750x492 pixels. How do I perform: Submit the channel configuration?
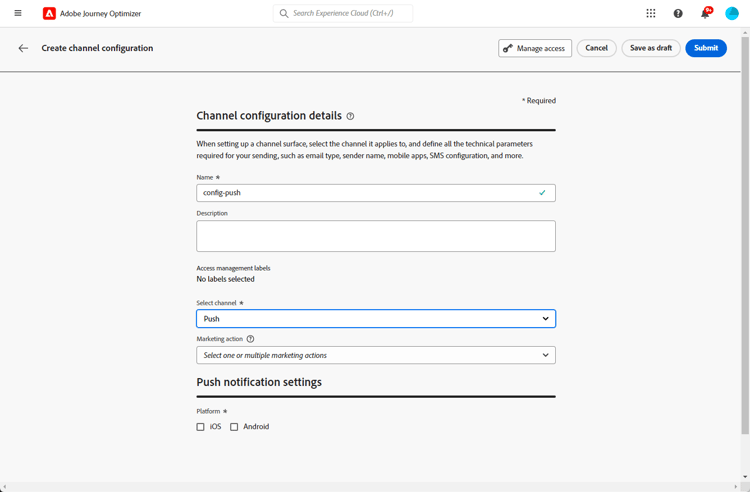706,48
